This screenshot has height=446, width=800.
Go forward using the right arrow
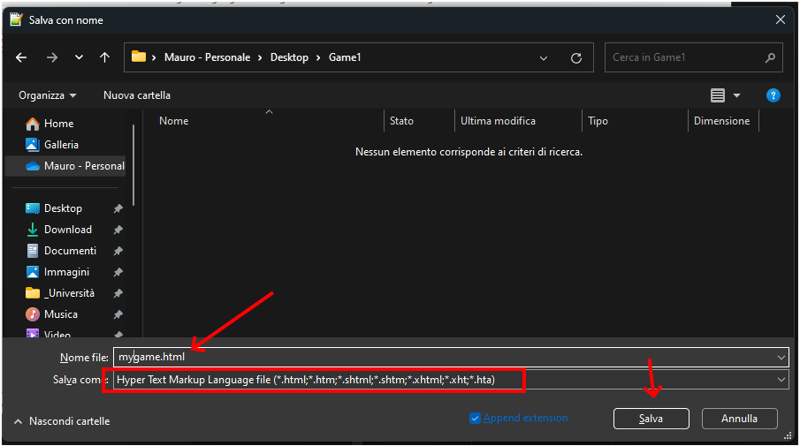52,58
